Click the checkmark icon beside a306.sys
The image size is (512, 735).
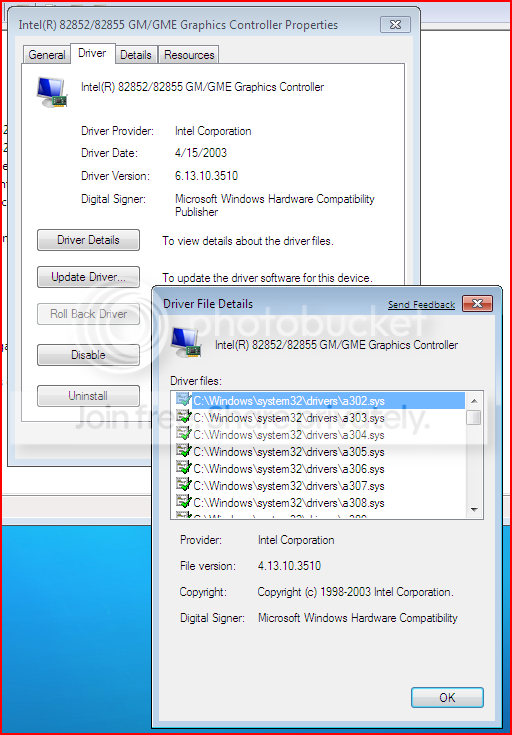pos(184,468)
